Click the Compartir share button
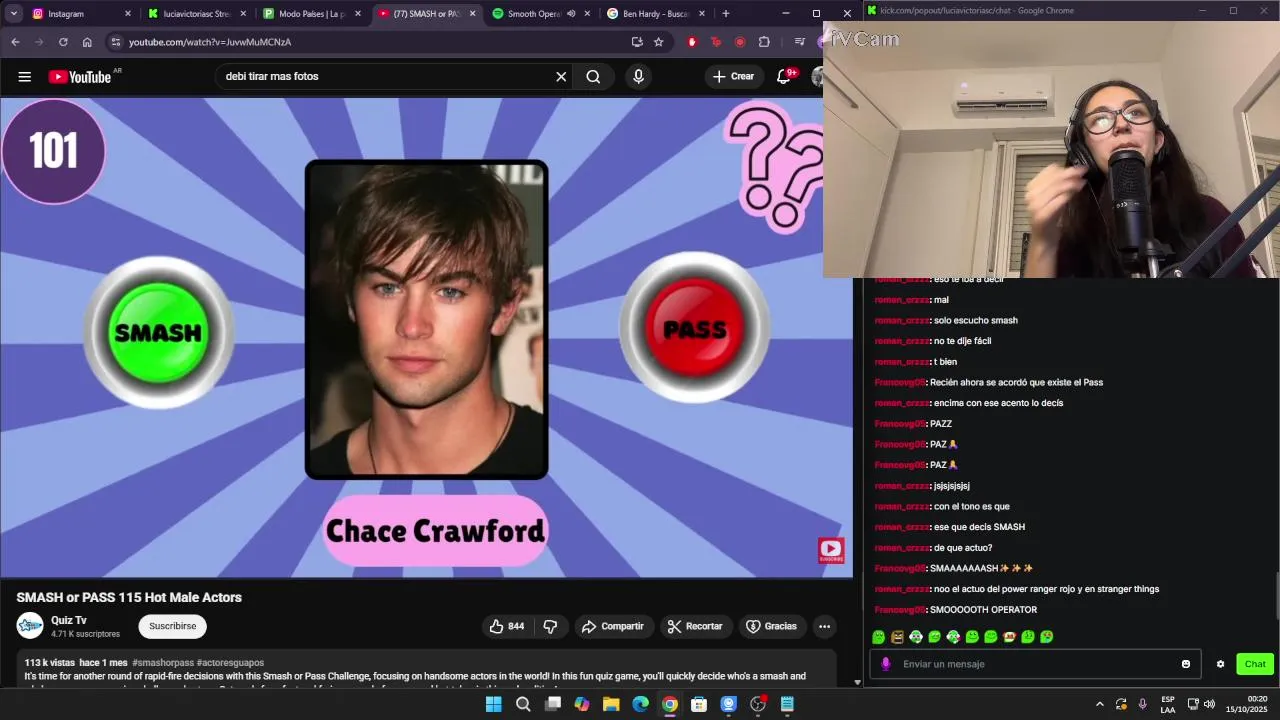The height and width of the screenshot is (720, 1280). 612,626
